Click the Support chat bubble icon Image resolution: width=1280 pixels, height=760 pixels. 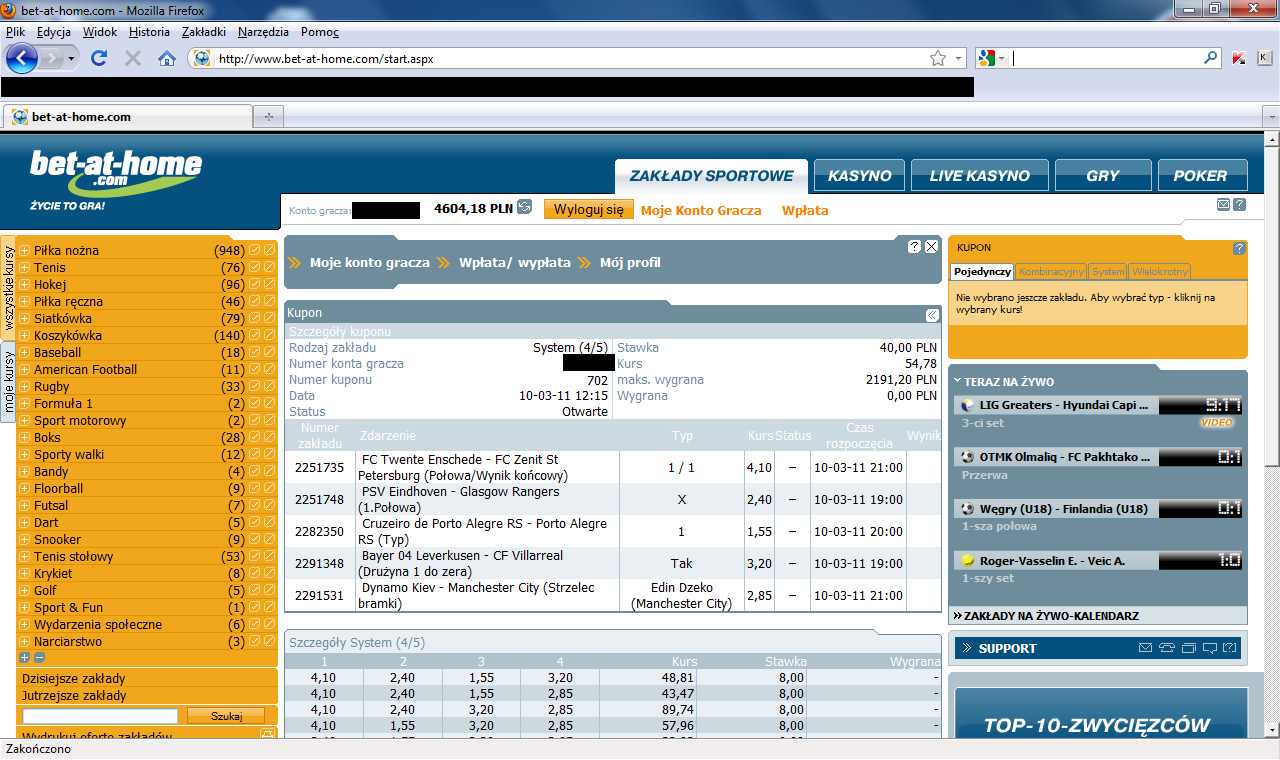[1209, 648]
